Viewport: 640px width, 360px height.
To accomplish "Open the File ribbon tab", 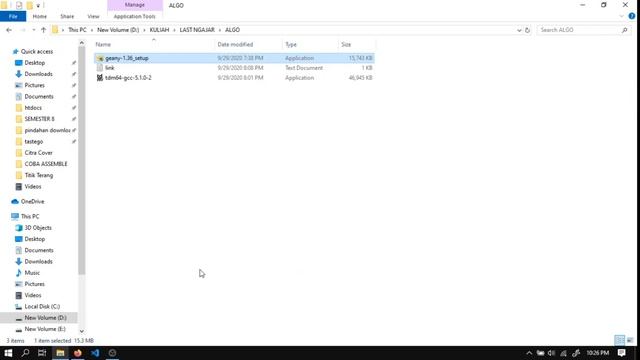I will (13, 16).
